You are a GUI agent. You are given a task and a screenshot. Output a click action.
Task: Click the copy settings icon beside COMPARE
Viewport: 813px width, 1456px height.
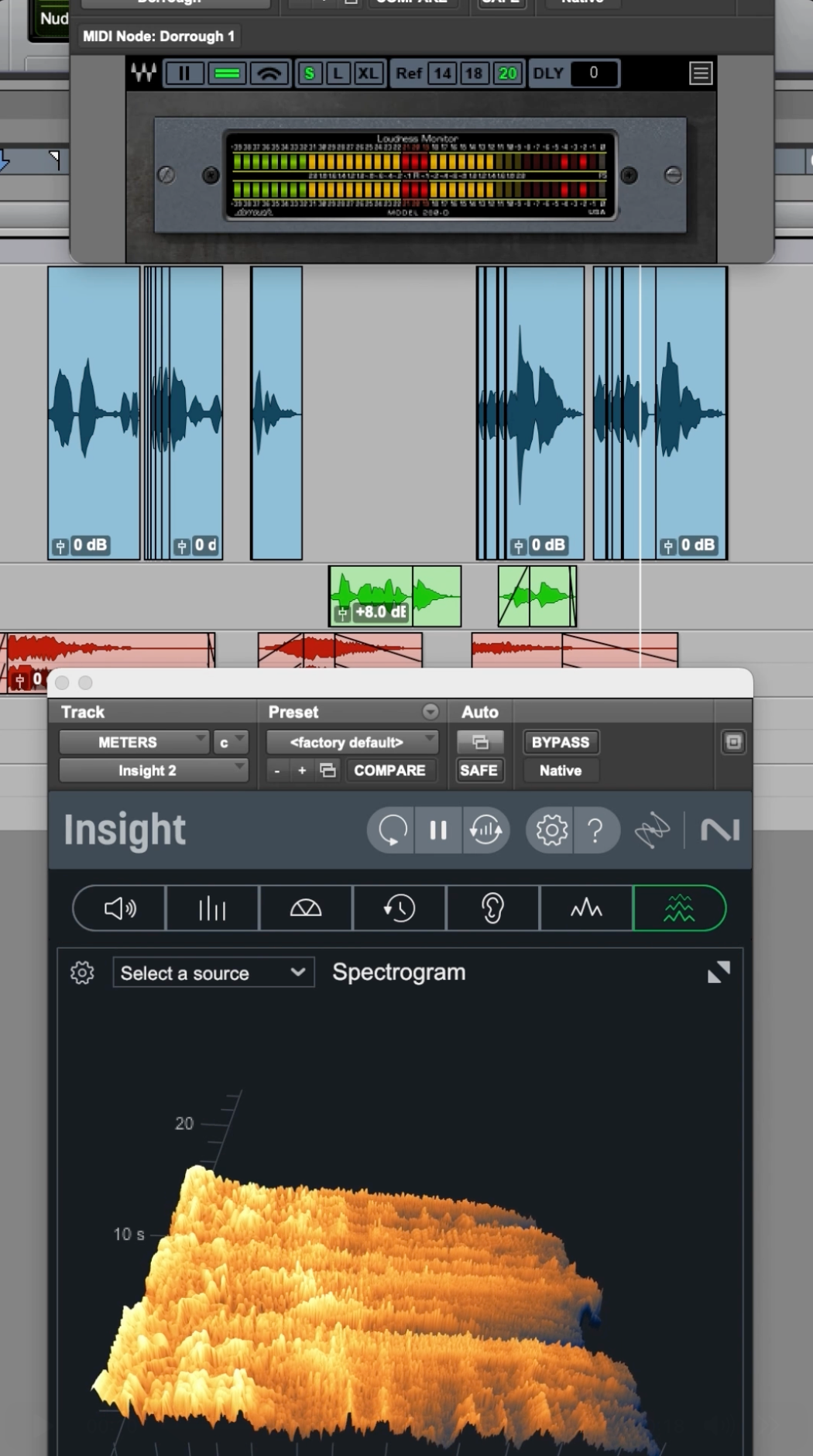coord(328,771)
